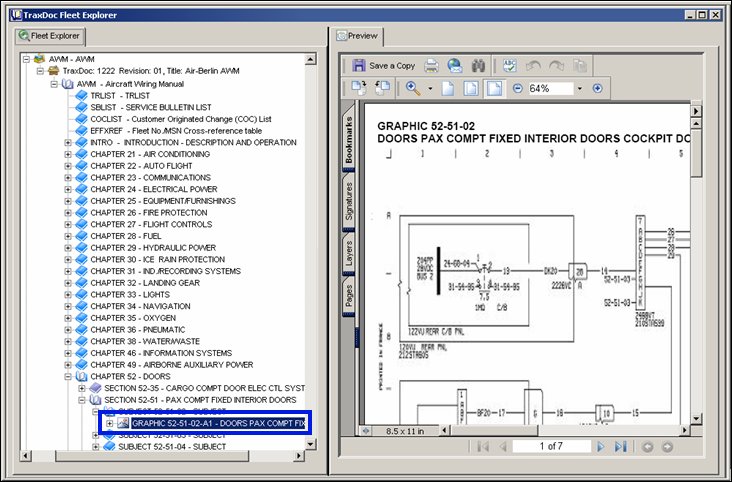Click the tree's scroll-up arrow
Viewport: 732px width, 482px height.
(310, 59)
